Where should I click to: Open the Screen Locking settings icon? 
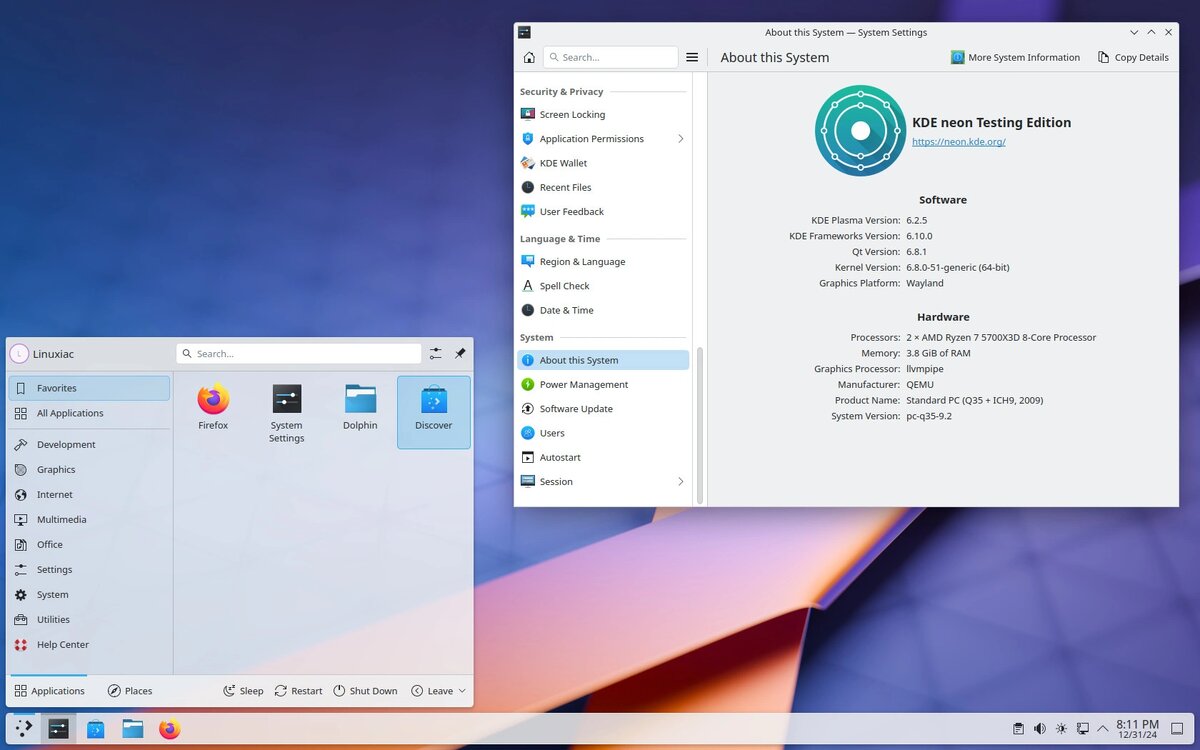pyautogui.click(x=528, y=114)
